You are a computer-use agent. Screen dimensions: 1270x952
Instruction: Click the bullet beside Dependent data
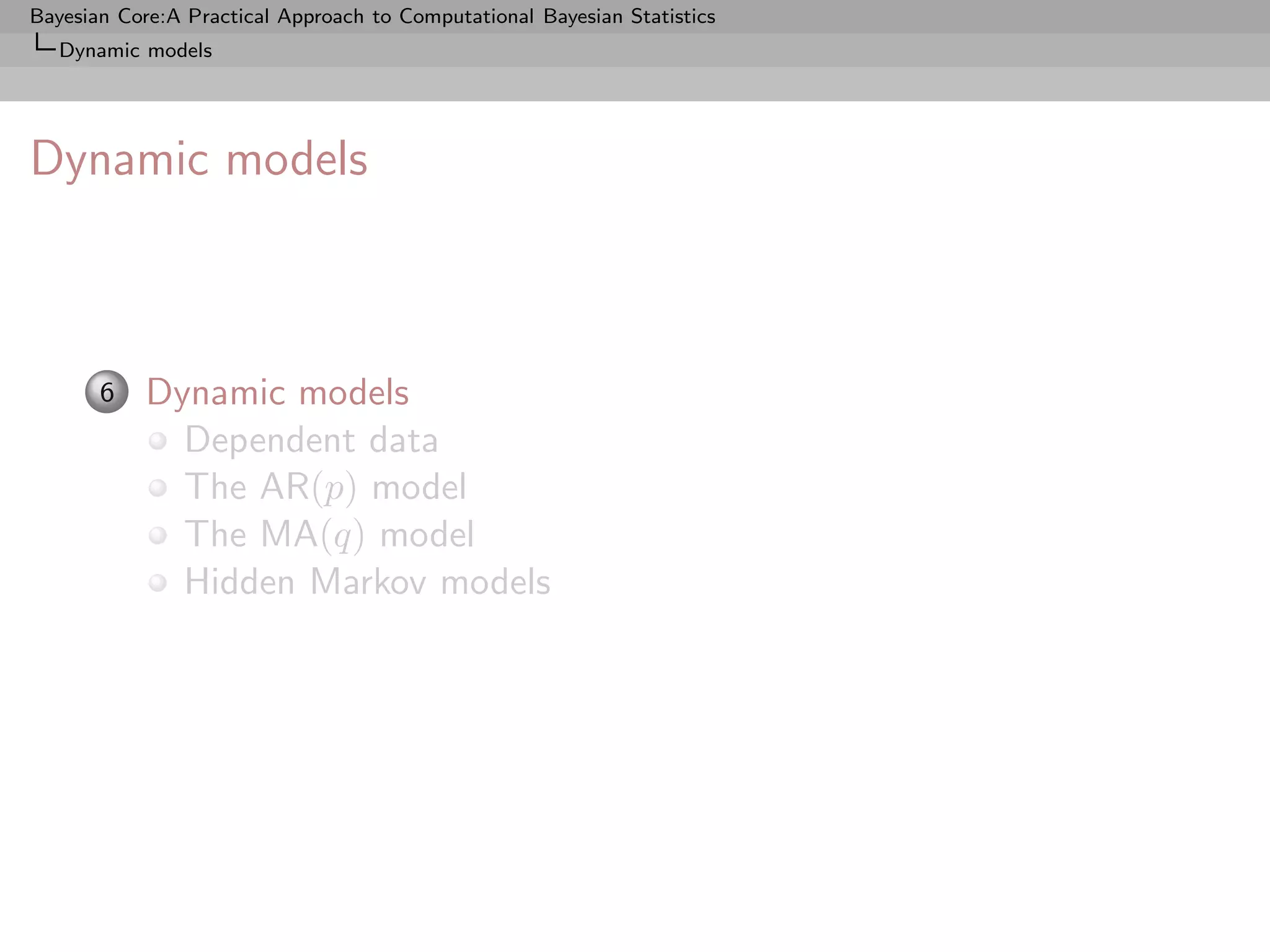click(x=158, y=441)
